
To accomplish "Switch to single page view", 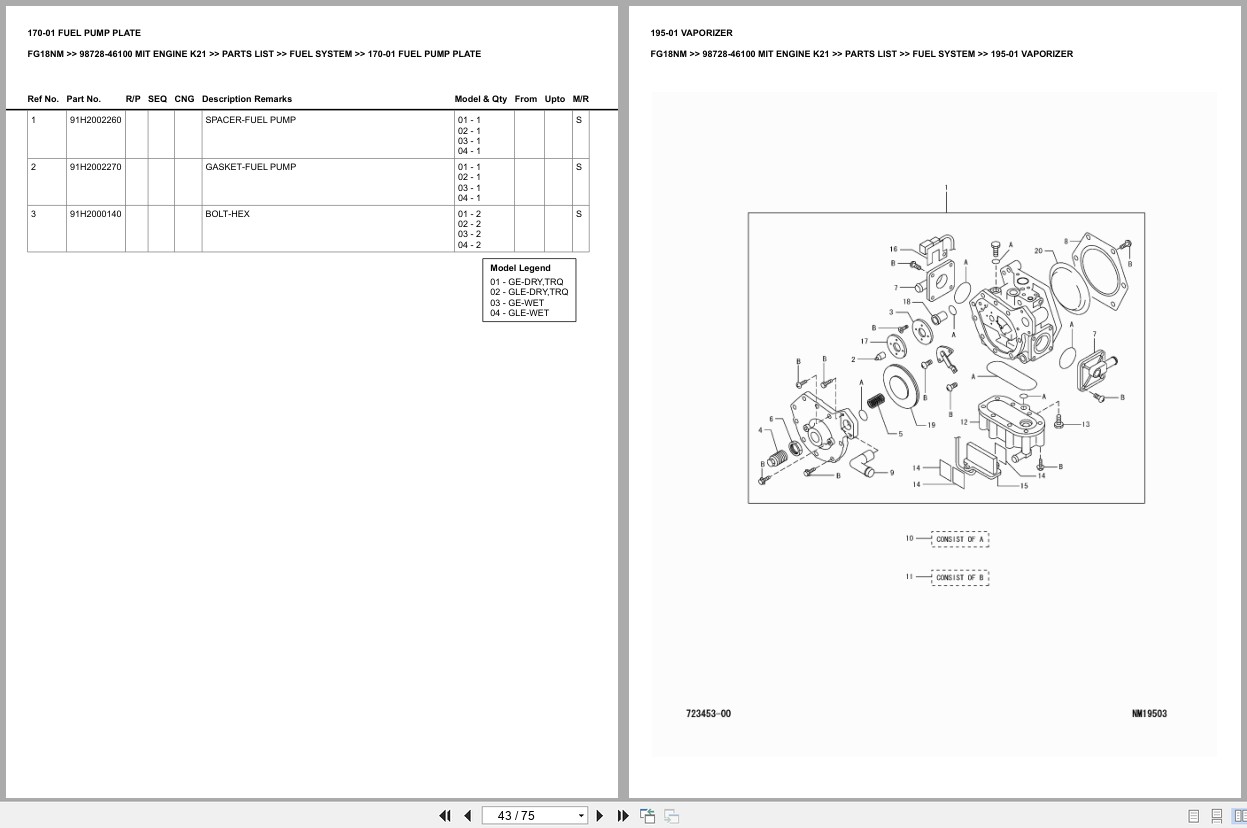I will pyautogui.click(x=1194, y=816).
